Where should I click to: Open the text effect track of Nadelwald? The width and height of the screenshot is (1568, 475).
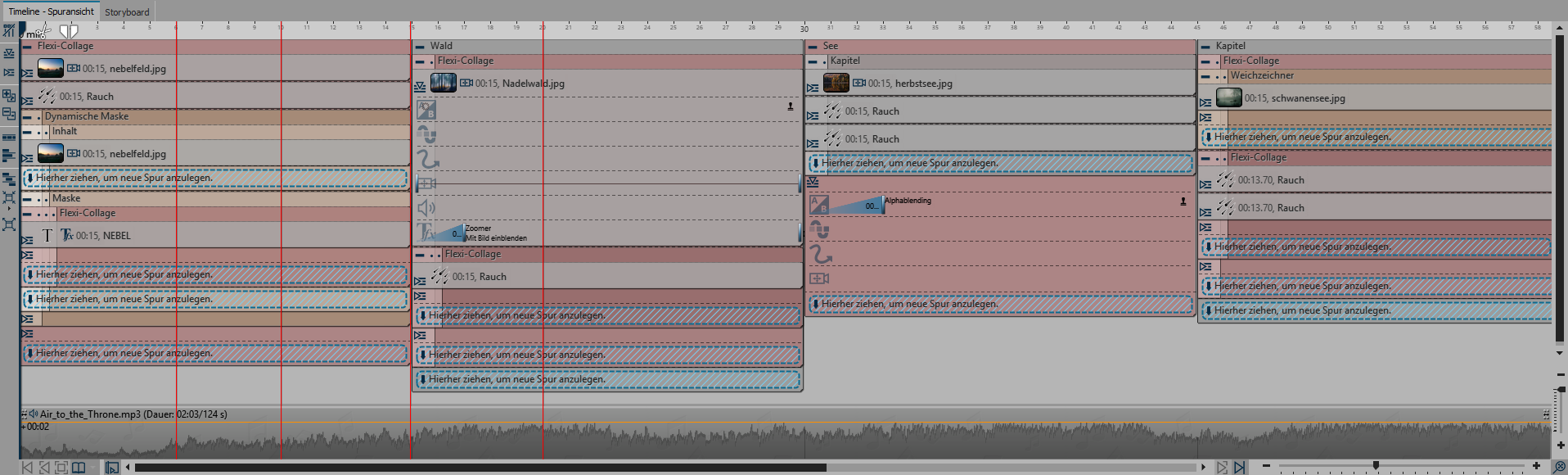[x=426, y=232]
